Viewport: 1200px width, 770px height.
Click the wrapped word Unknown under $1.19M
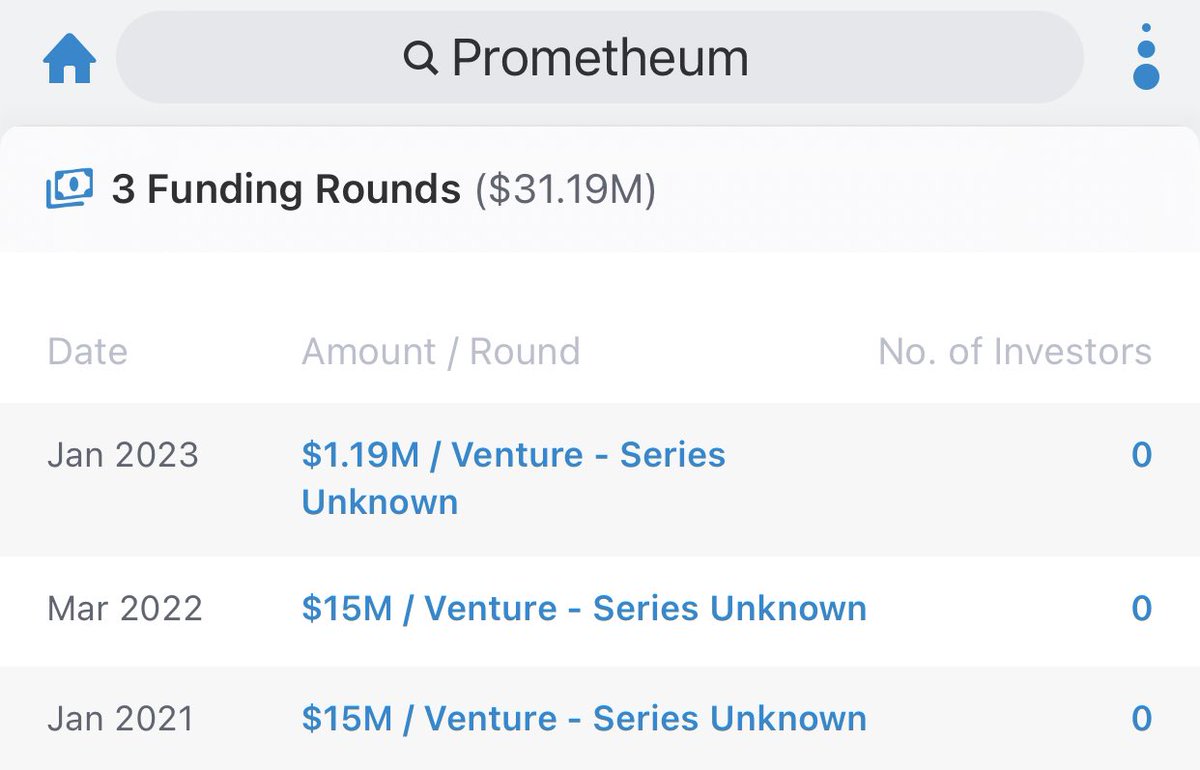380,502
